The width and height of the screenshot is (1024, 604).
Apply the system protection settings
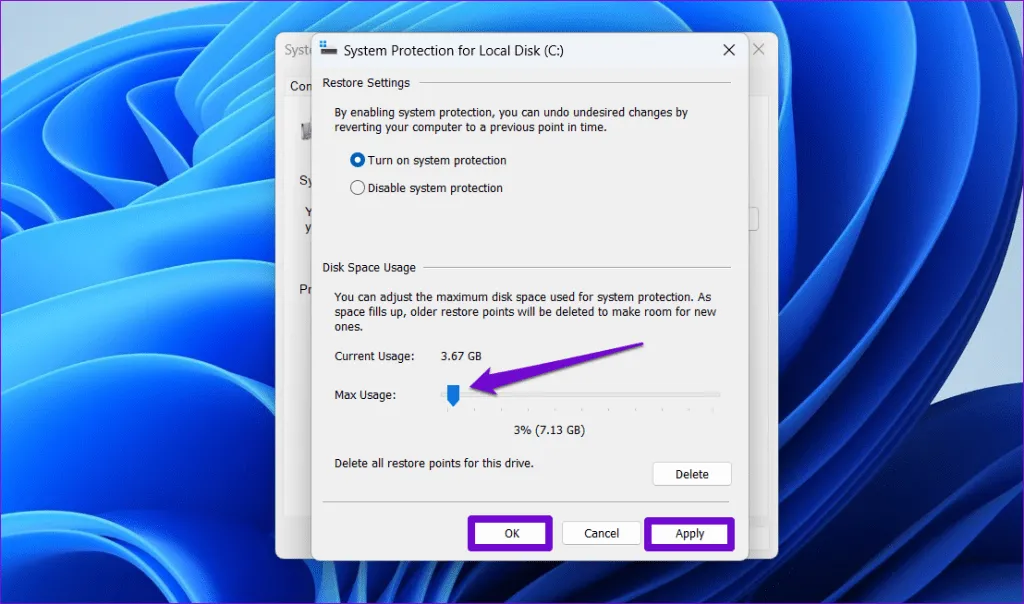tap(690, 533)
